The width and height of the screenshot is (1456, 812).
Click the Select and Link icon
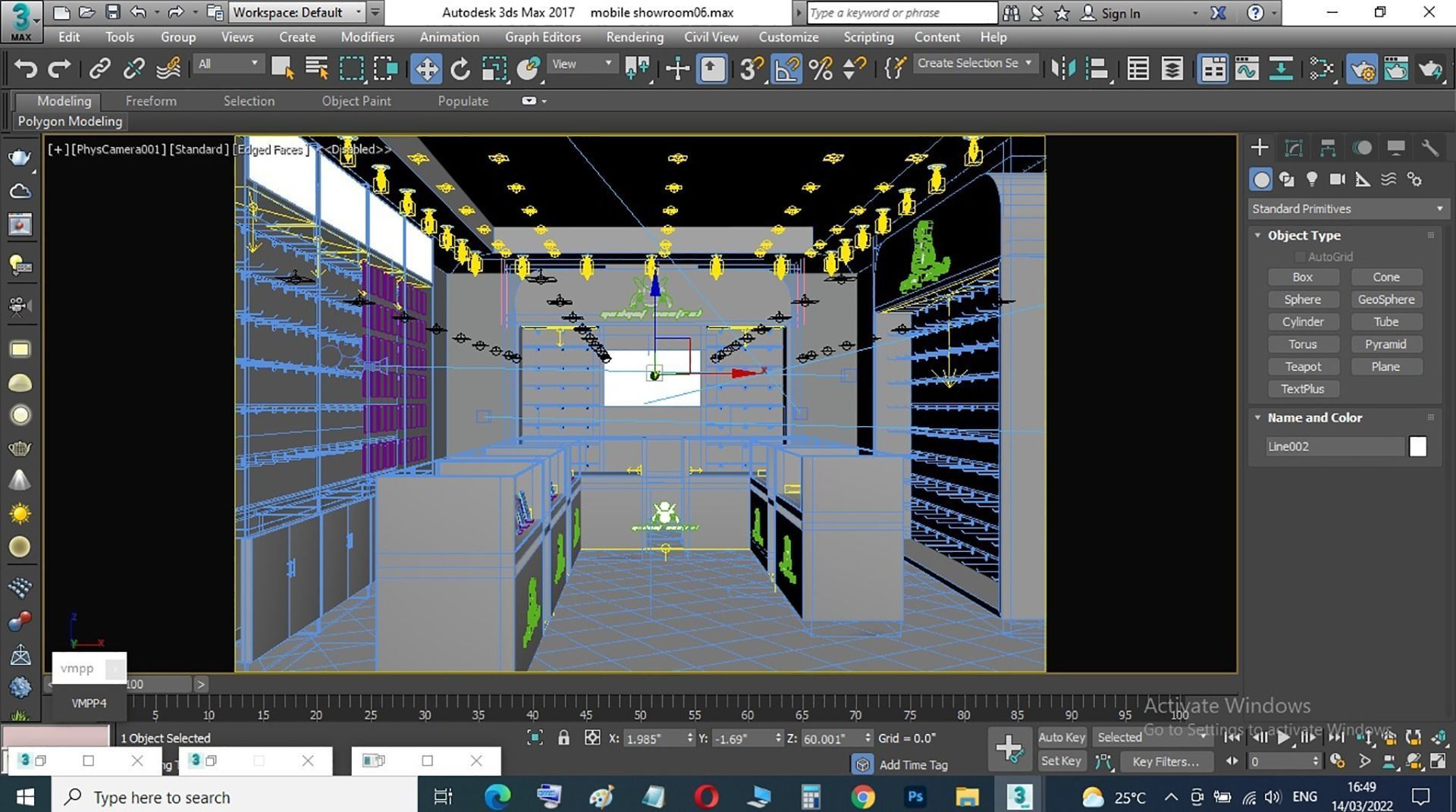click(99, 69)
